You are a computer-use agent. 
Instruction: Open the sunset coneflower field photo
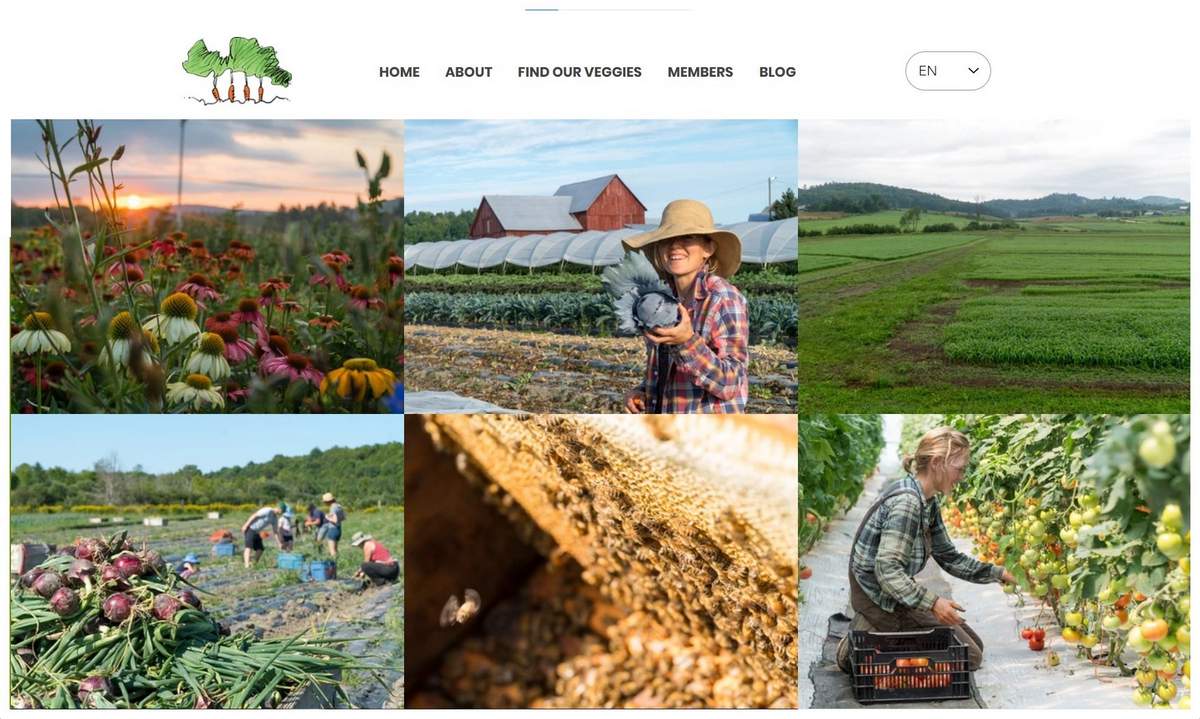pyautogui.click(x=207, y=267)
